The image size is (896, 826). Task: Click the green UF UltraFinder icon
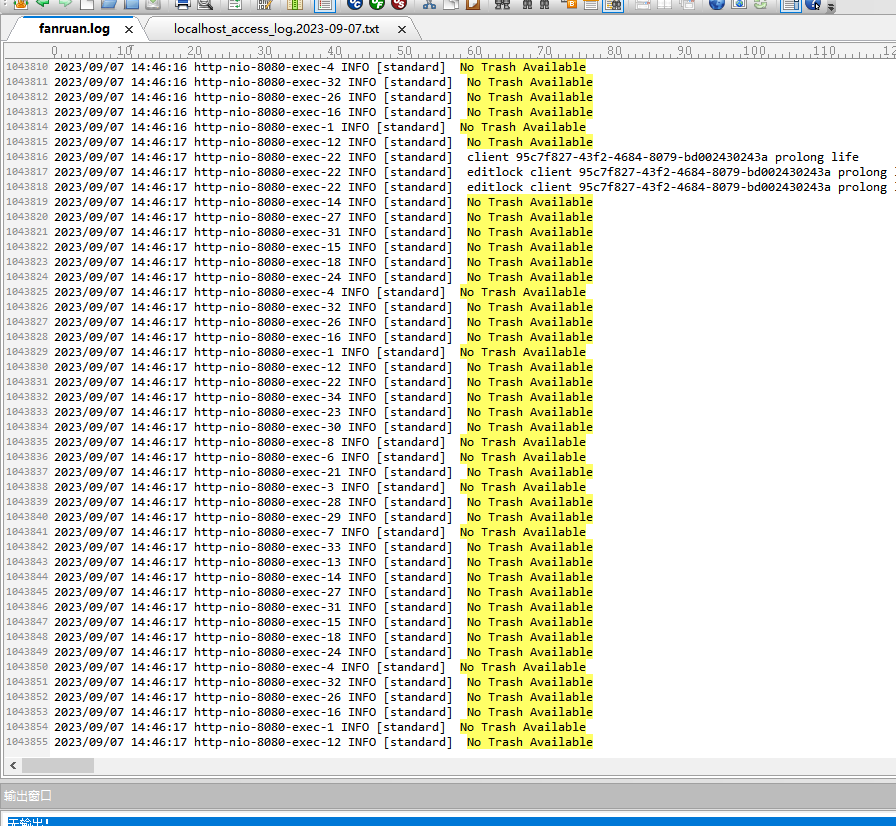tap(377, 5)
